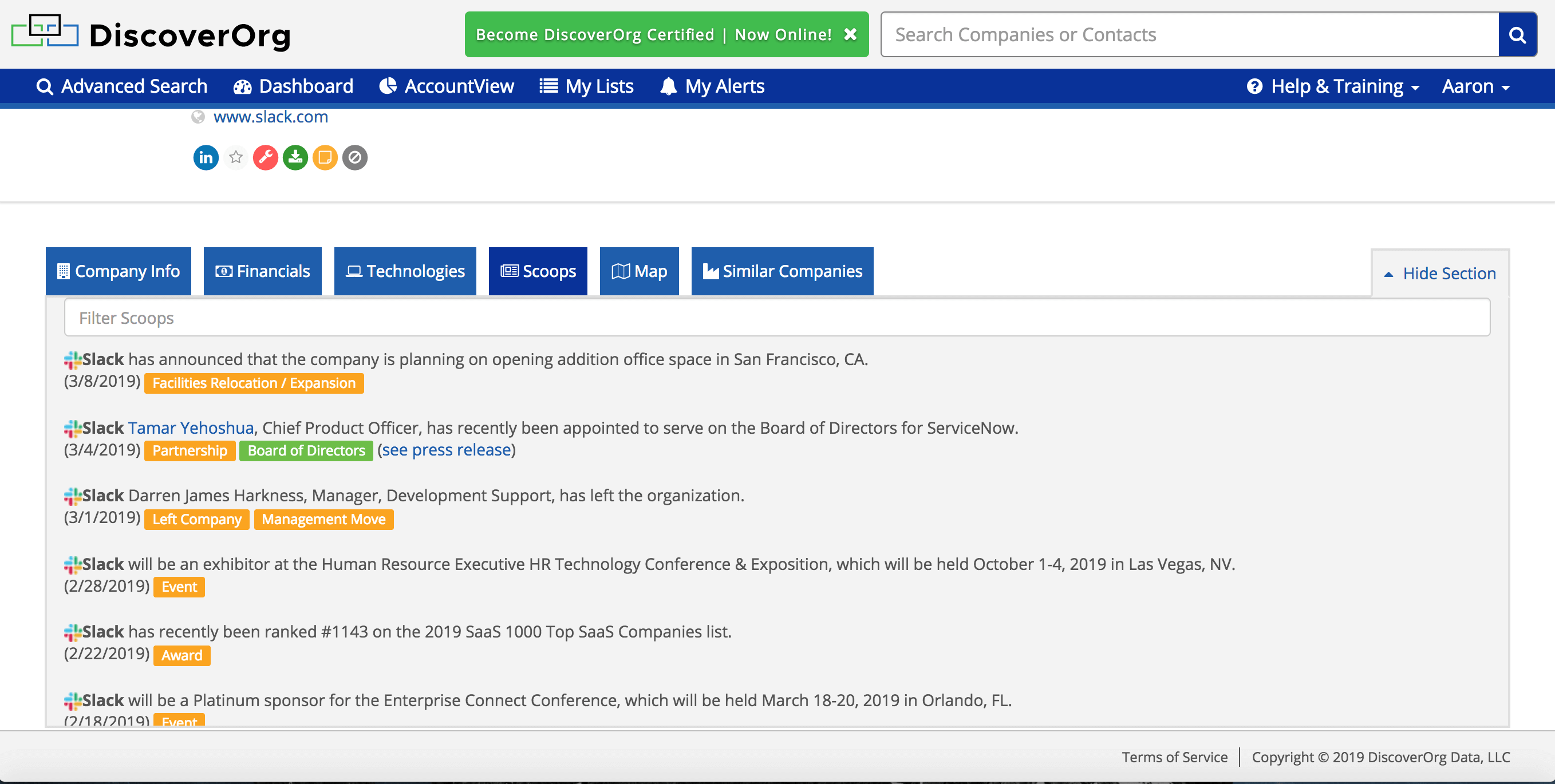This screenshot has width=1555, height=784.
Task: Click the blue search magnifier button
Action: click(1518, 34)
